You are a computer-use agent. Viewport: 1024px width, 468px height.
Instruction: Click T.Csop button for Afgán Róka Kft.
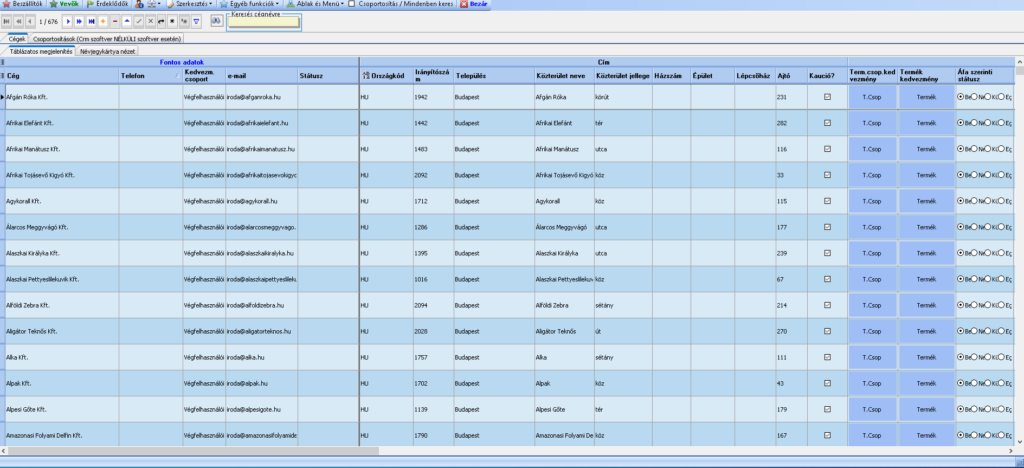872,97
